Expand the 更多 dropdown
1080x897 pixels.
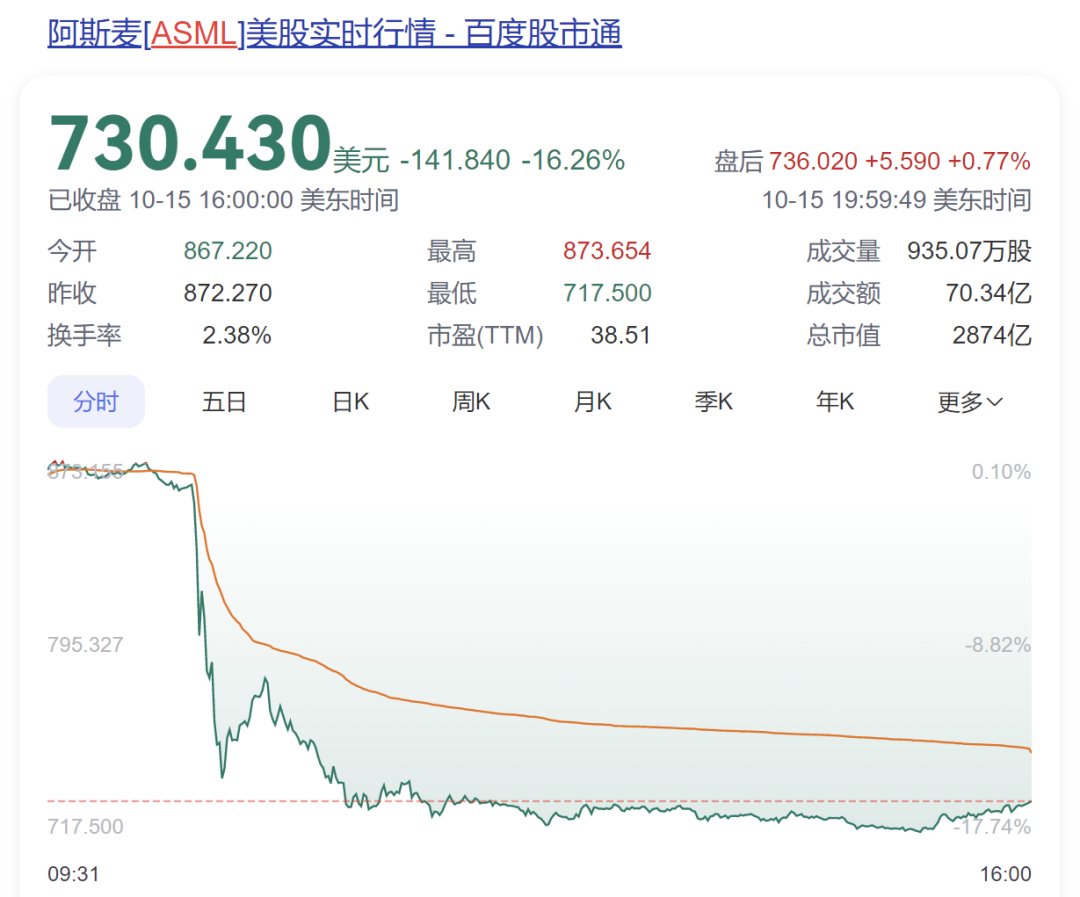[x=968, y=401]
